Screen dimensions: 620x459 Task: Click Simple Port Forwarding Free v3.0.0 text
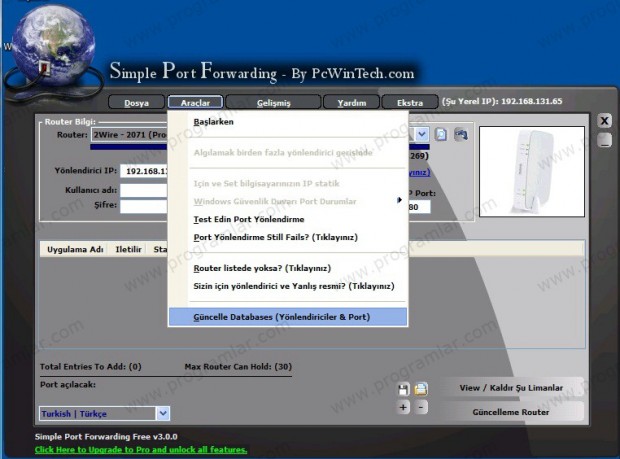point(106,436)
